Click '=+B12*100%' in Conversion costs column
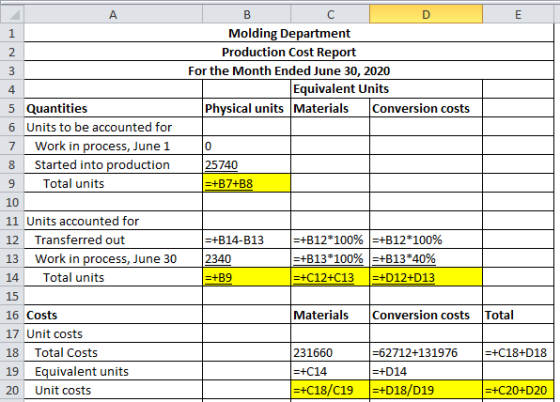Viewport: 560px width, 402px height. (426, 240)
